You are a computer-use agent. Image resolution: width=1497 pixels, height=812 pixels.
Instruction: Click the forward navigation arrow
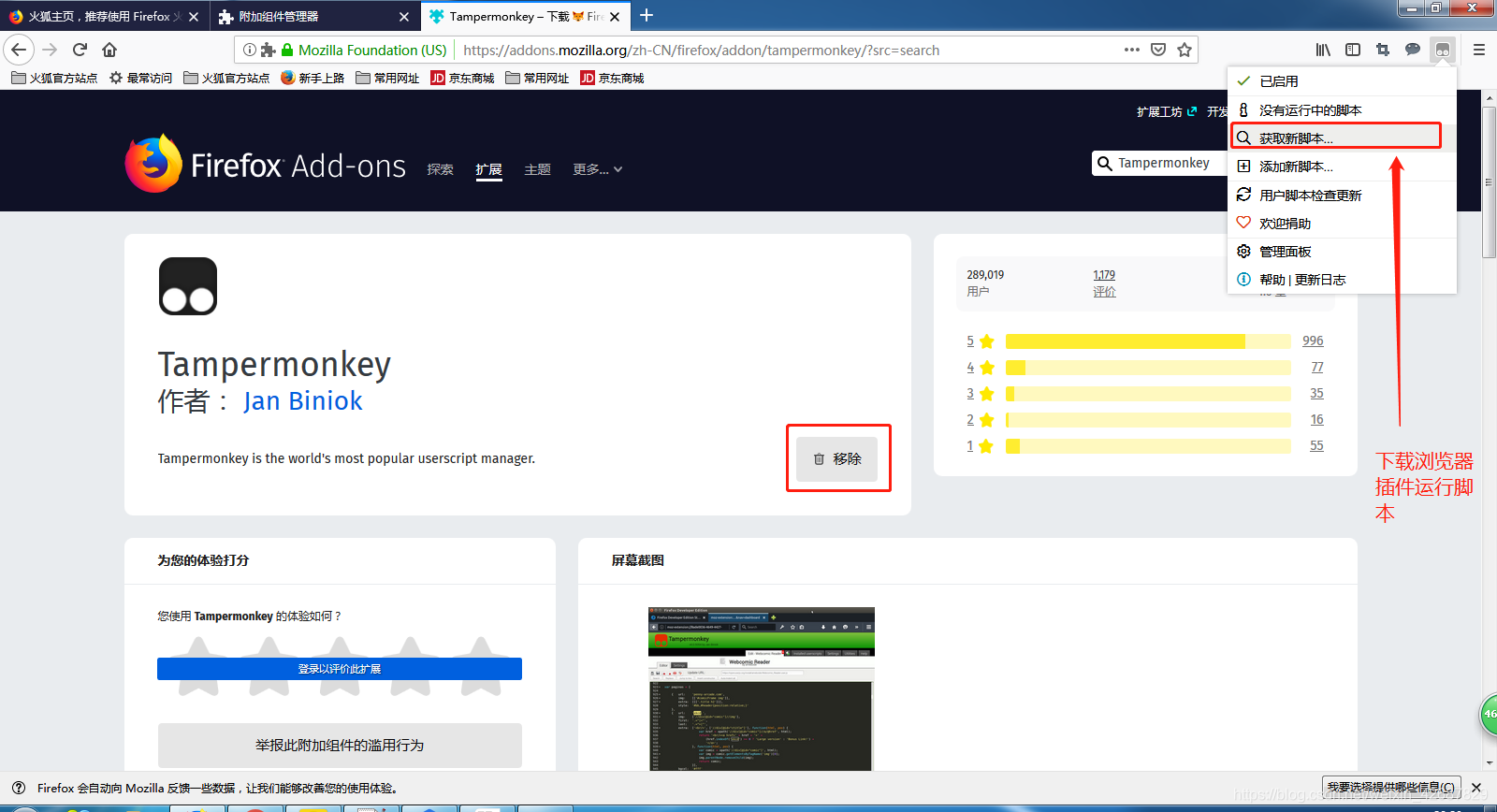tap(51, 50)
